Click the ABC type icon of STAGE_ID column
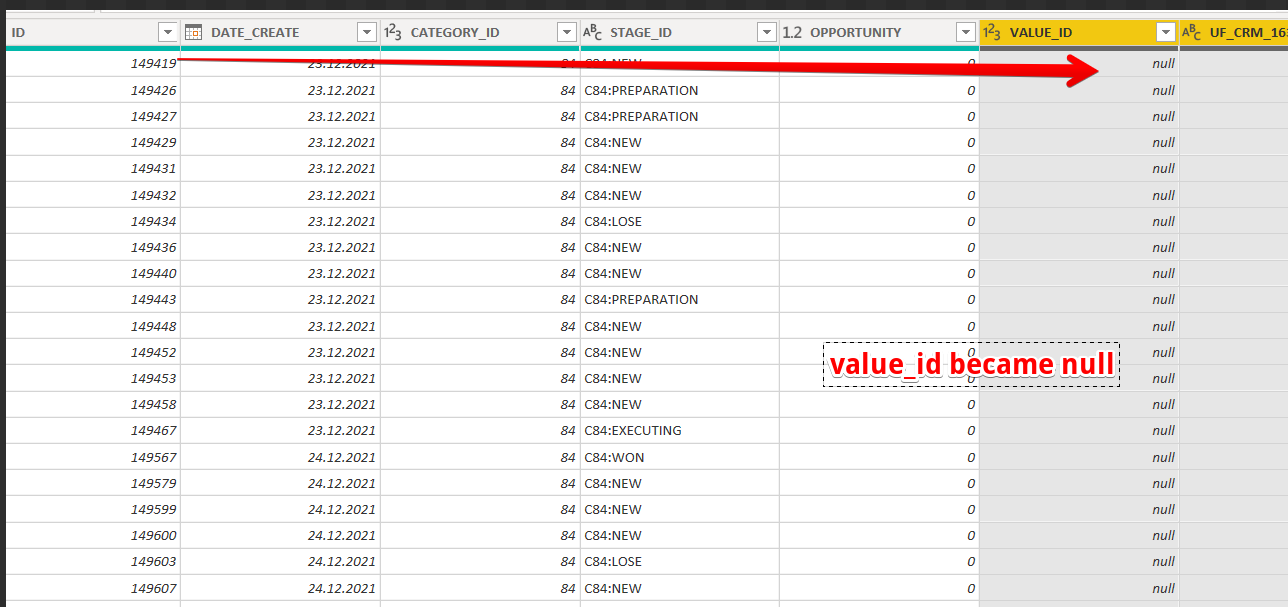 tap(593, 32)
